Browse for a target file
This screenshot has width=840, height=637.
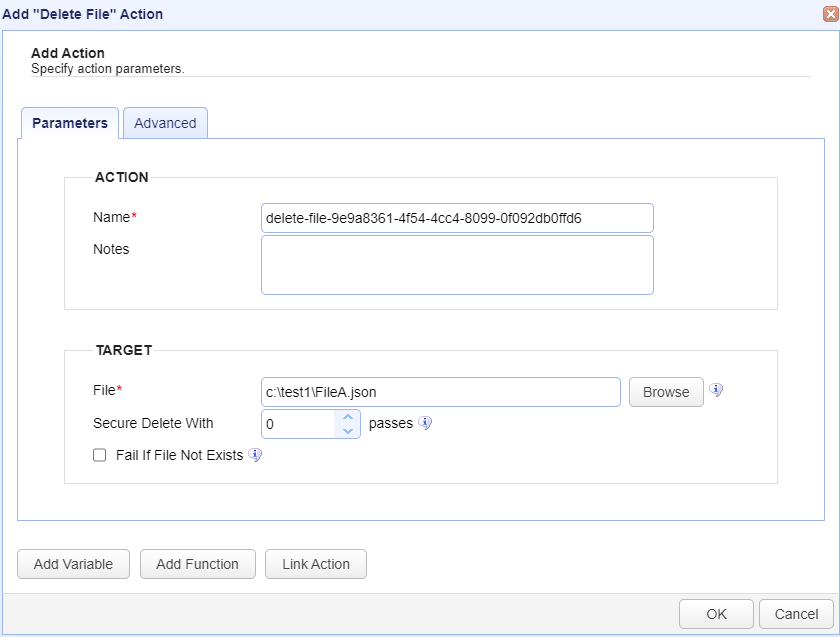[x=666, y=392]
